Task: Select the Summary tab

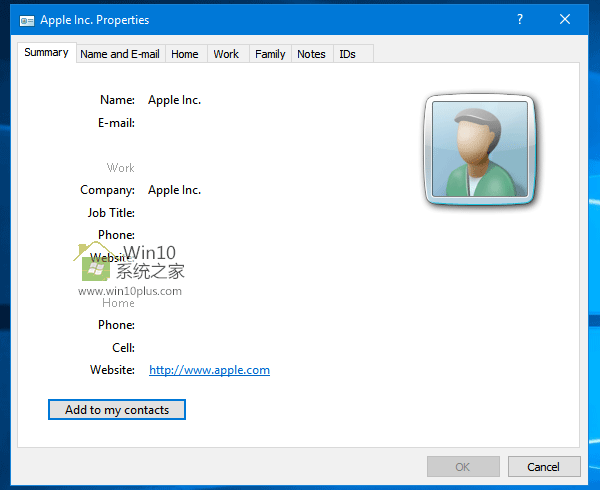Action: click(46, 52)
